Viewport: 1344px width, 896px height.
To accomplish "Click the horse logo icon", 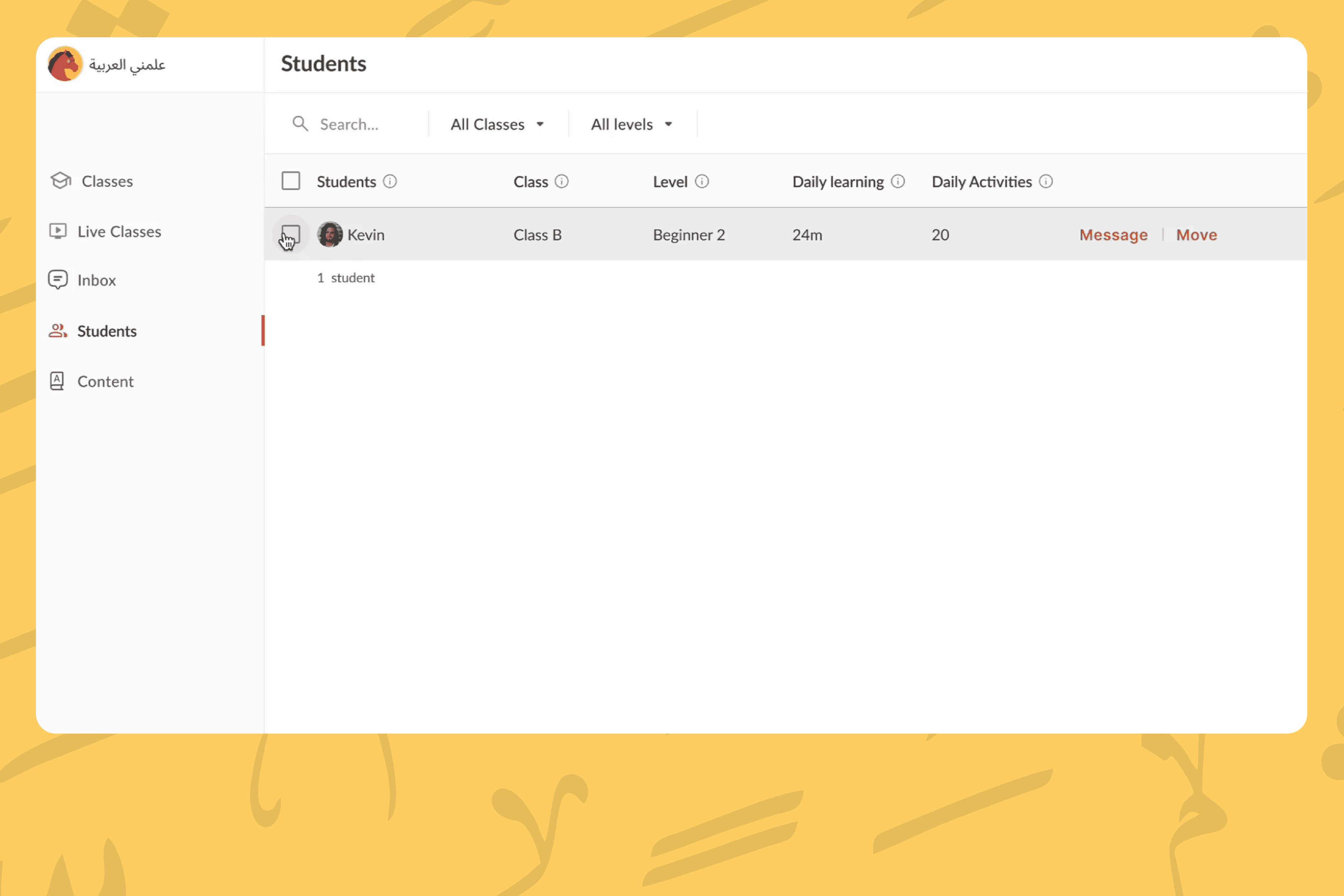I will click(x=65, y=64).
